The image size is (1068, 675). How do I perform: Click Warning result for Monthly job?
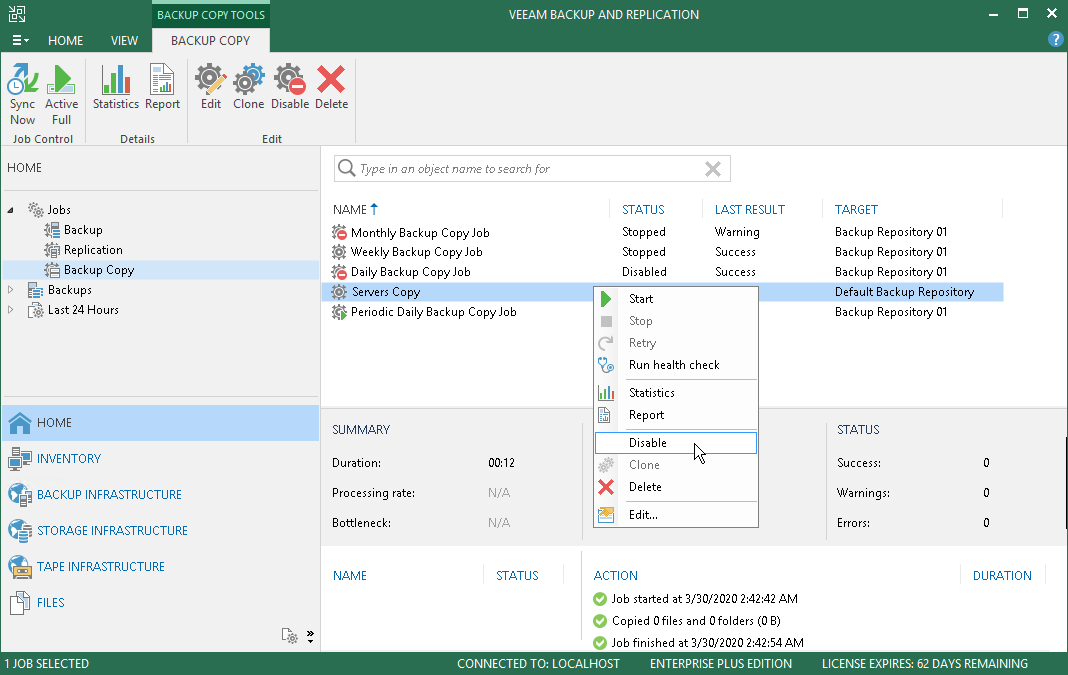(x=737, y=232)
